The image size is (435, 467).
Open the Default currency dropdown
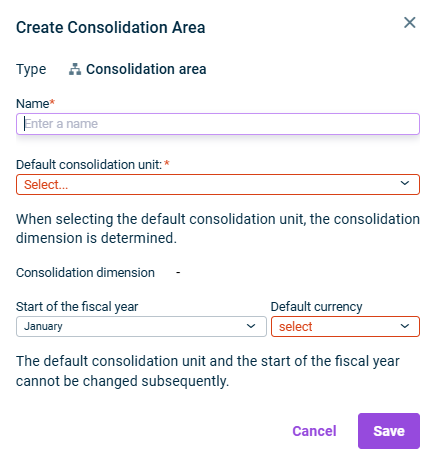345,326
